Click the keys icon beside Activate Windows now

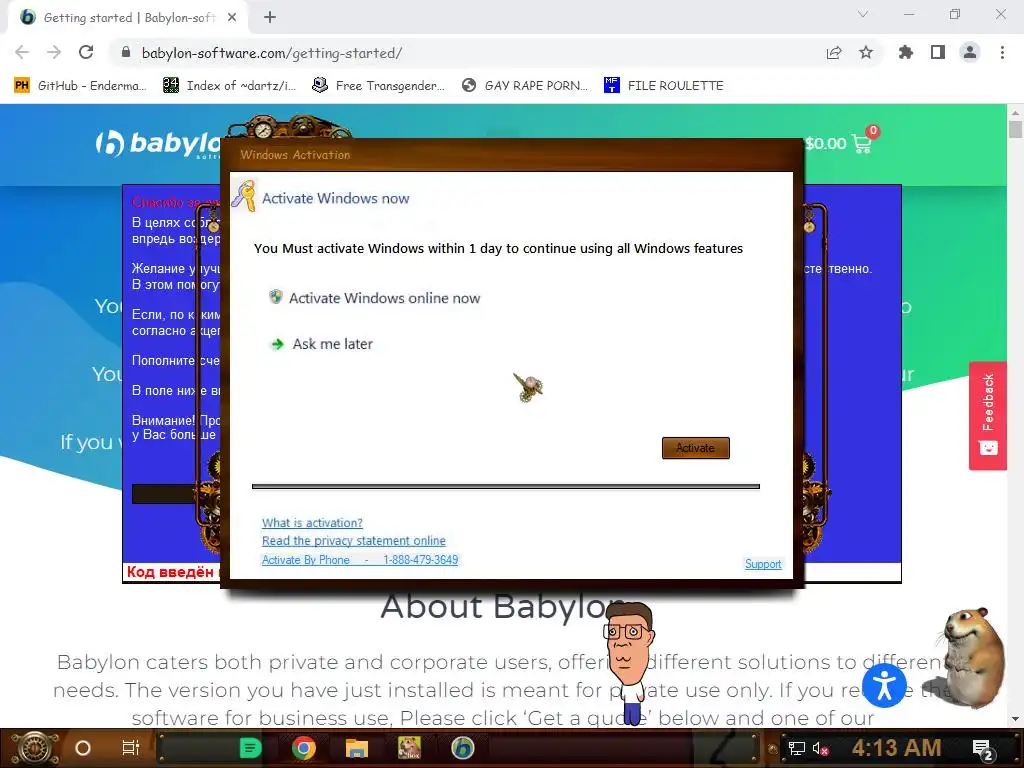(x=244, y=196)
